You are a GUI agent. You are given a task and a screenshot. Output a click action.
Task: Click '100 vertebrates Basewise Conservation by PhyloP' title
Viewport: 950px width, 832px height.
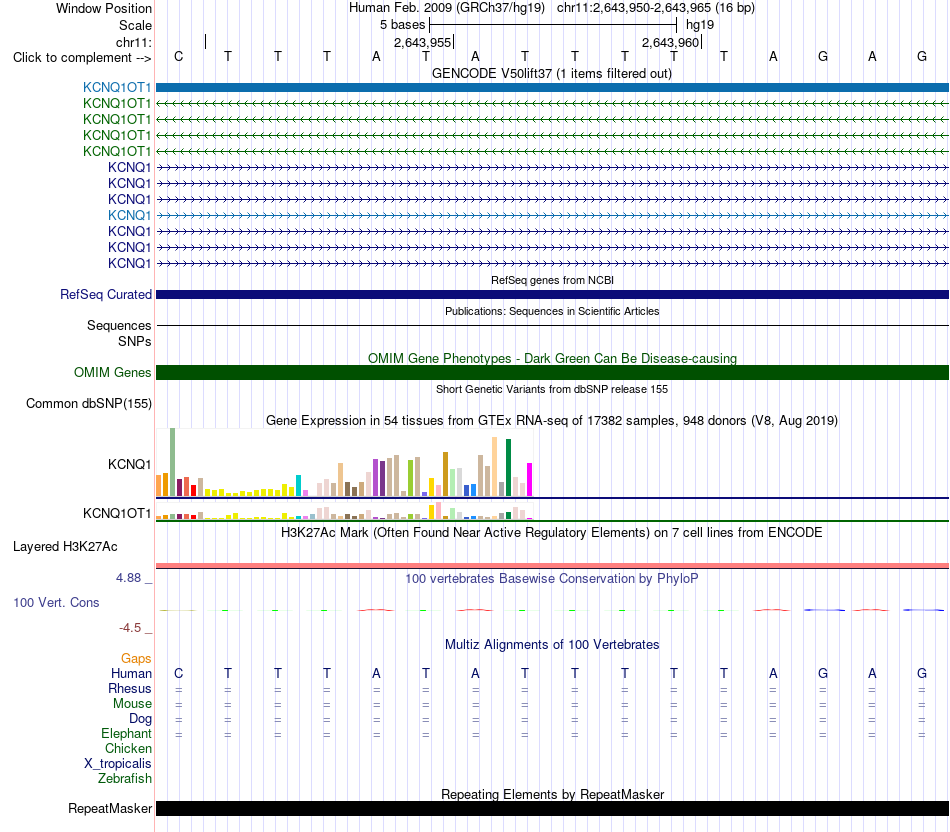(552, 579)
